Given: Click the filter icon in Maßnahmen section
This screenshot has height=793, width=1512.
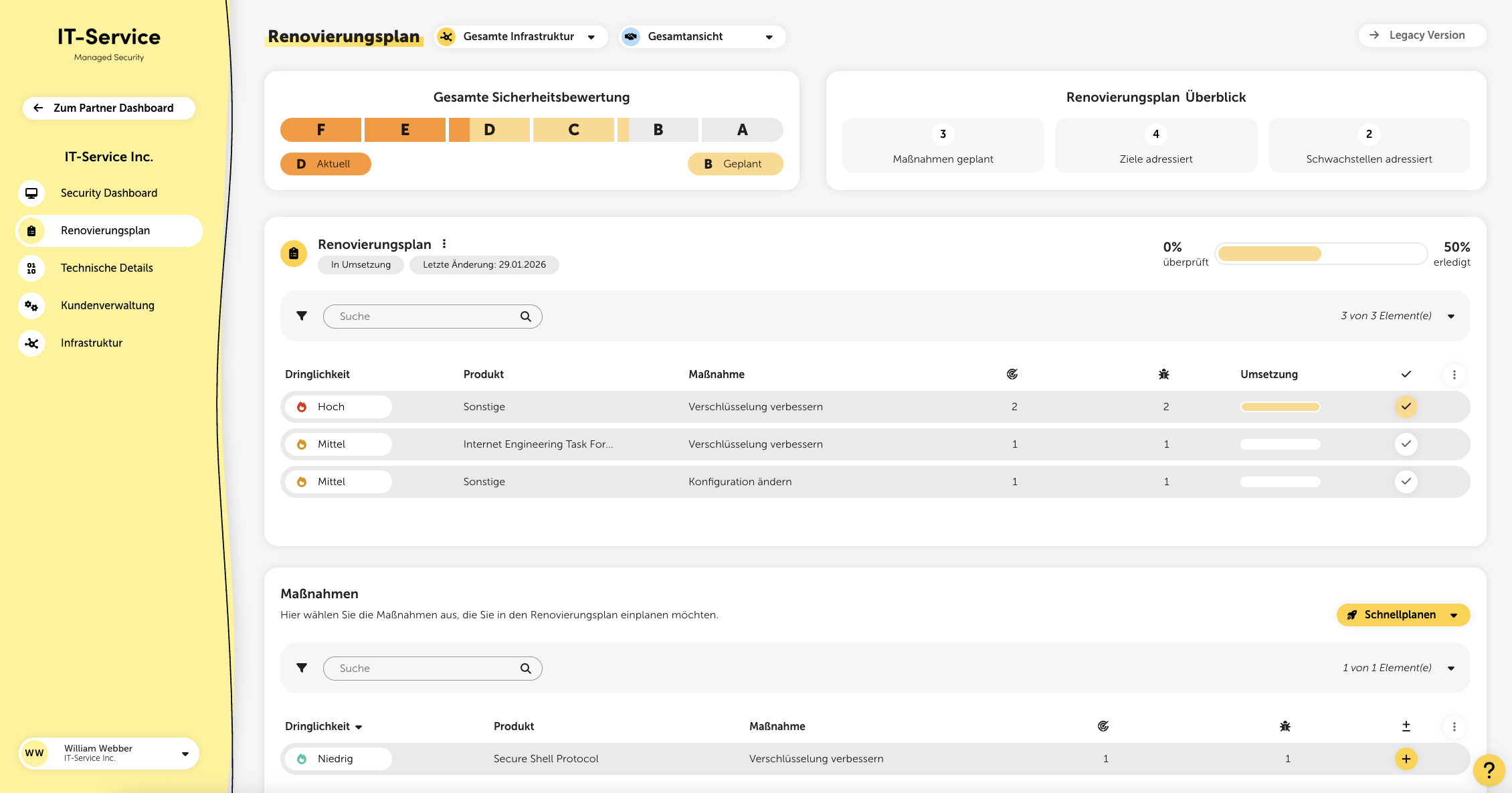Looking at the screenshot, I should click(x=302, y=668).
